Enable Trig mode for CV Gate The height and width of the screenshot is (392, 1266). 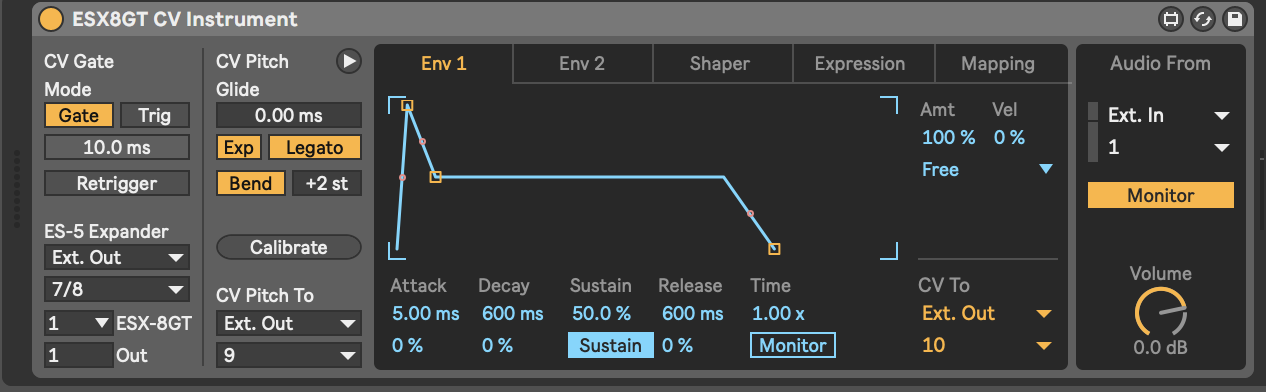(154, 116)
